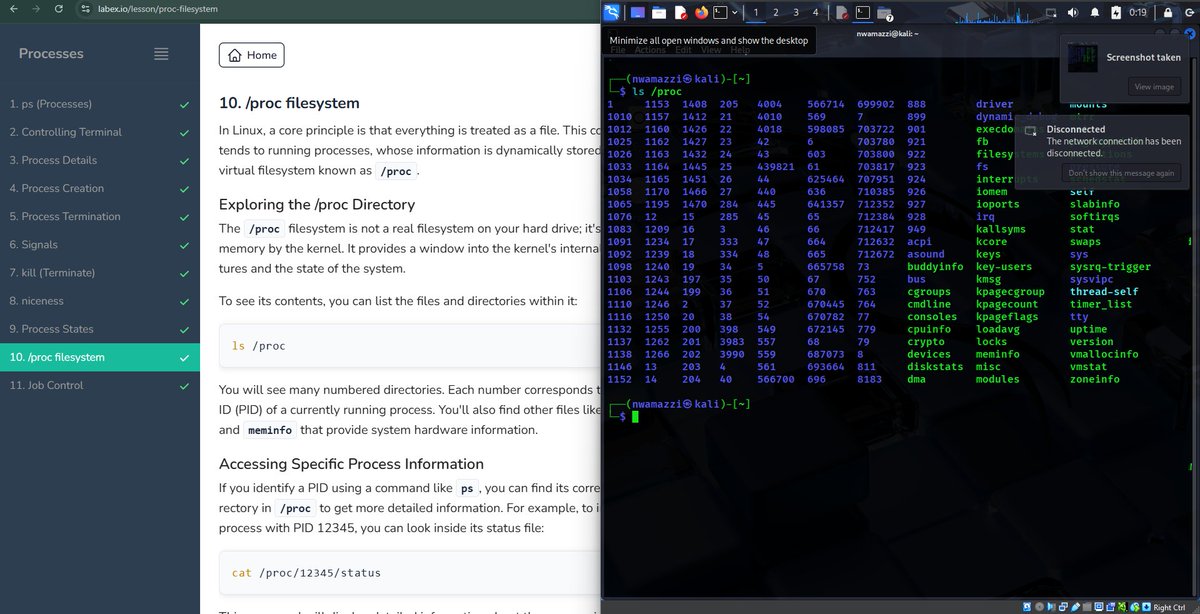Open lesson 2. Controlling Terminal

[100, 132]
